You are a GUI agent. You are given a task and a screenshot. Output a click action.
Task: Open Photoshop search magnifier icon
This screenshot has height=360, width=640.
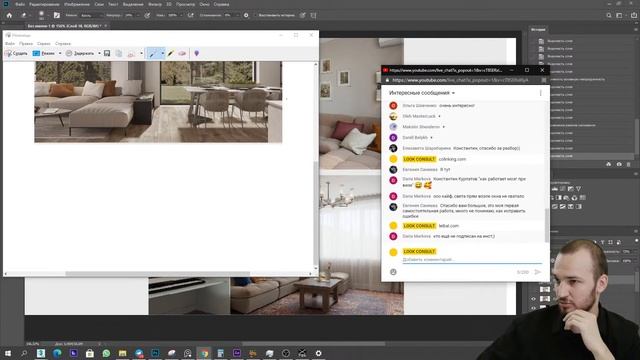tap(609, 15)
